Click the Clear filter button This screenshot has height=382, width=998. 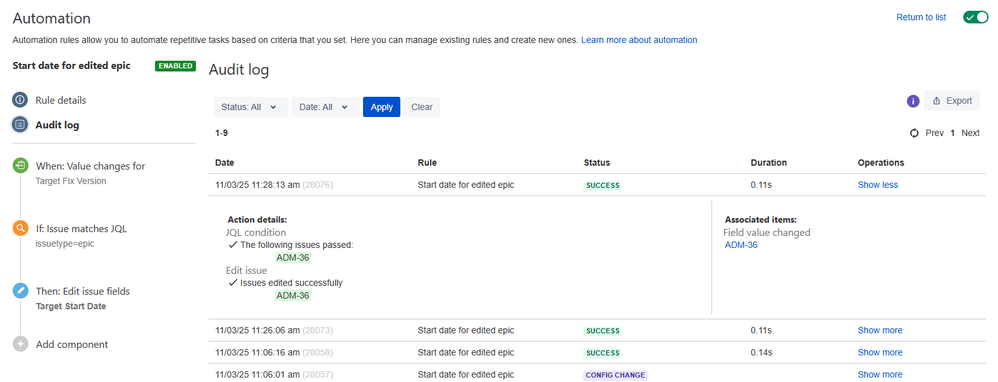point(422,107)
